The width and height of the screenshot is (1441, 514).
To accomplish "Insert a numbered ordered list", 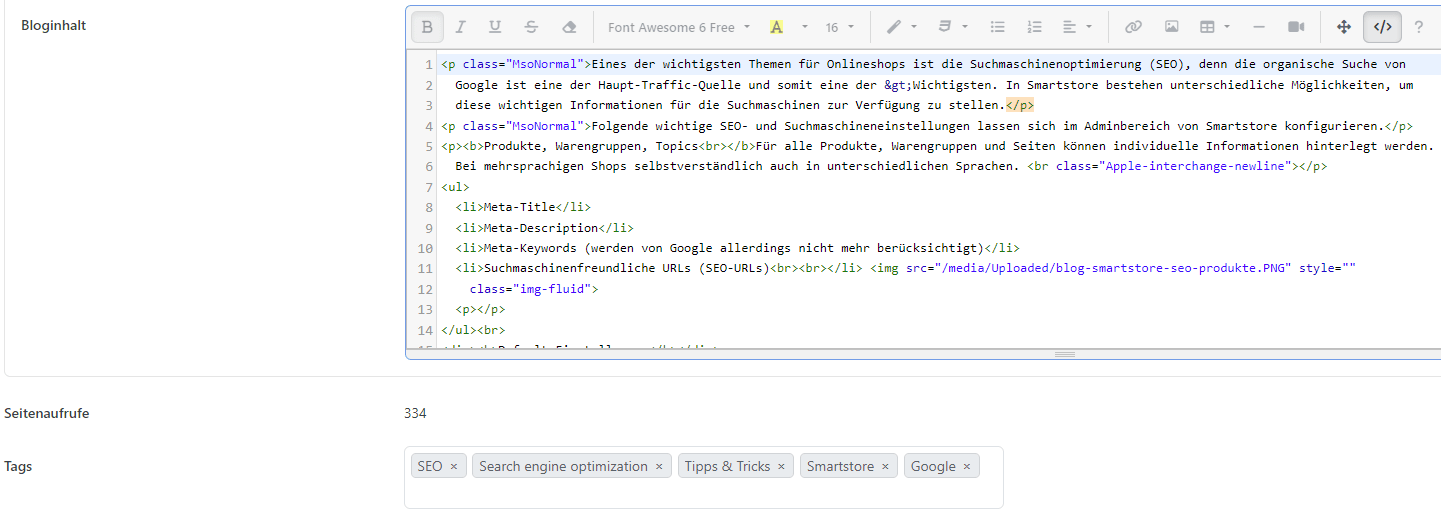I will click(1035, 27).
